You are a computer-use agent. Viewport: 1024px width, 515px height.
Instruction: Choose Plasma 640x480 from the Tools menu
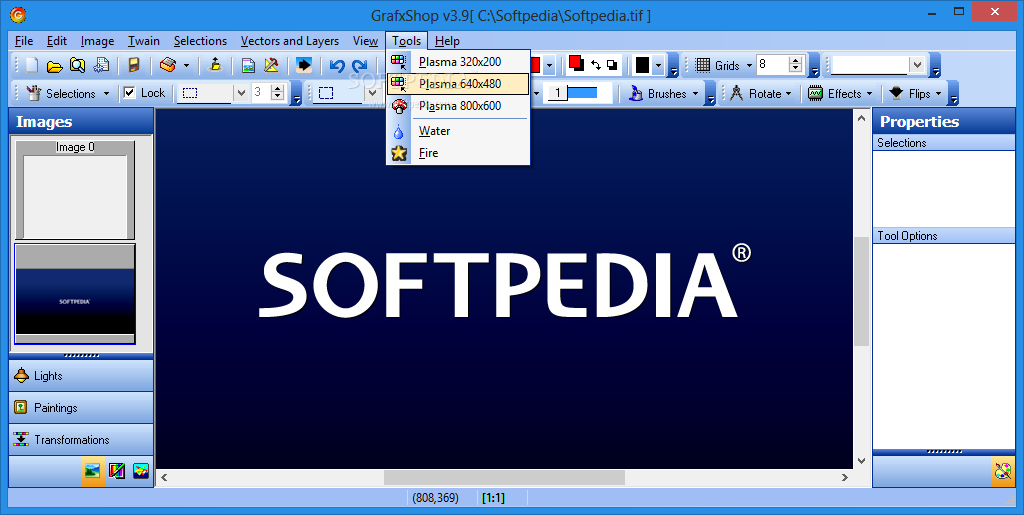(x=458, y=84)
